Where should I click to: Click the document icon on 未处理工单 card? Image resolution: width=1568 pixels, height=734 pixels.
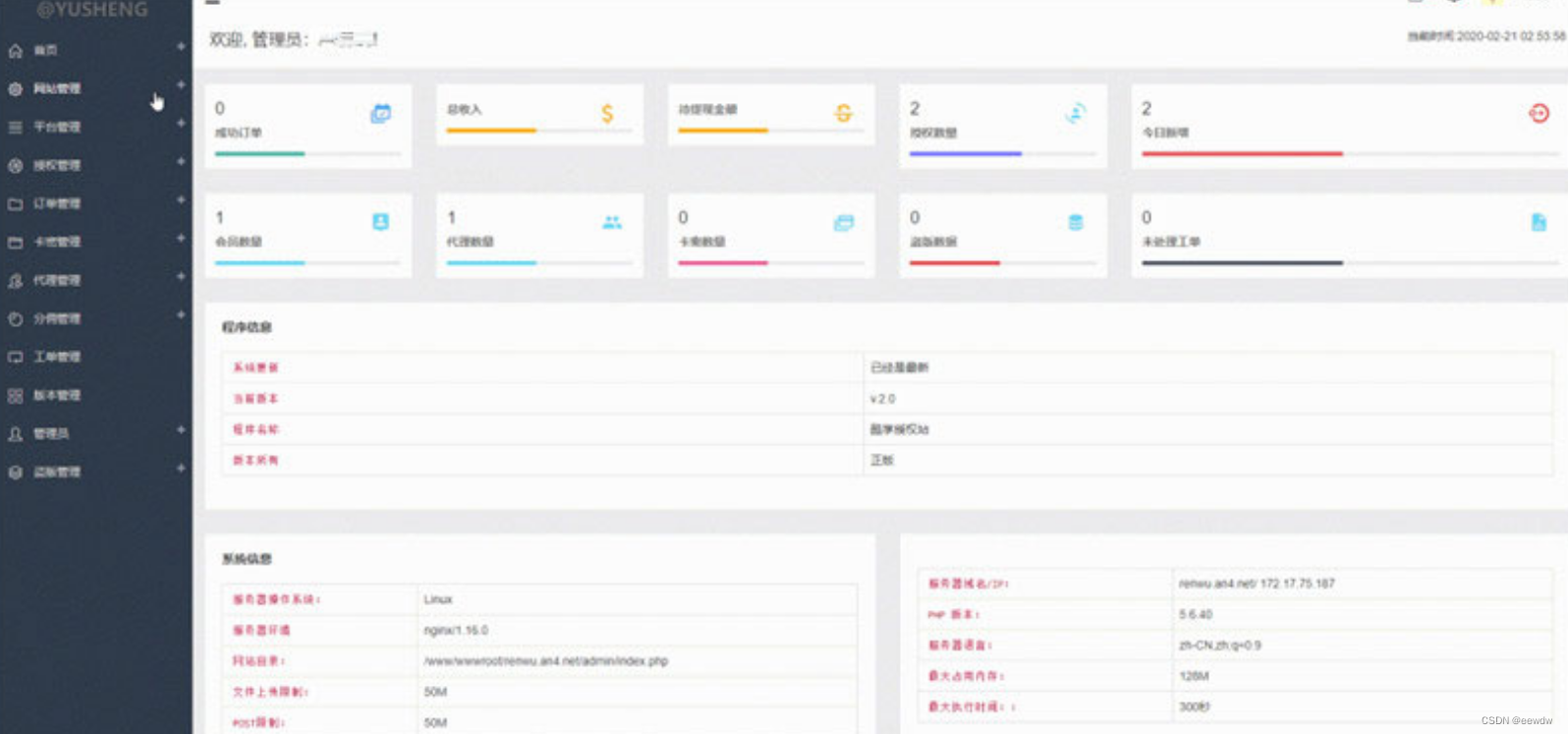click(1539, 223)
